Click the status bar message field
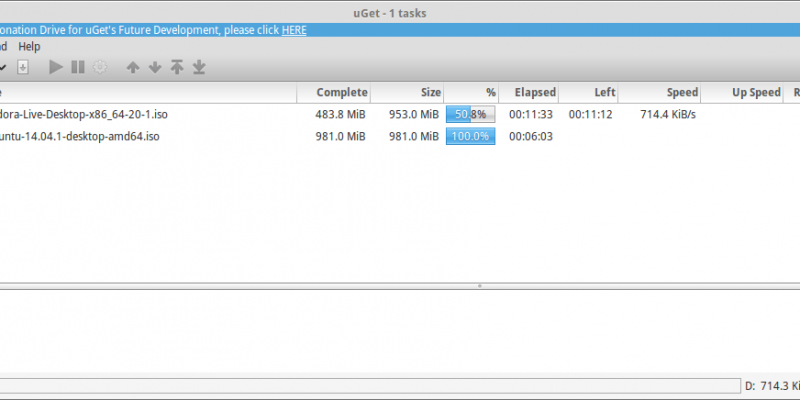800x400 pixels. click(x=370, y=386)
